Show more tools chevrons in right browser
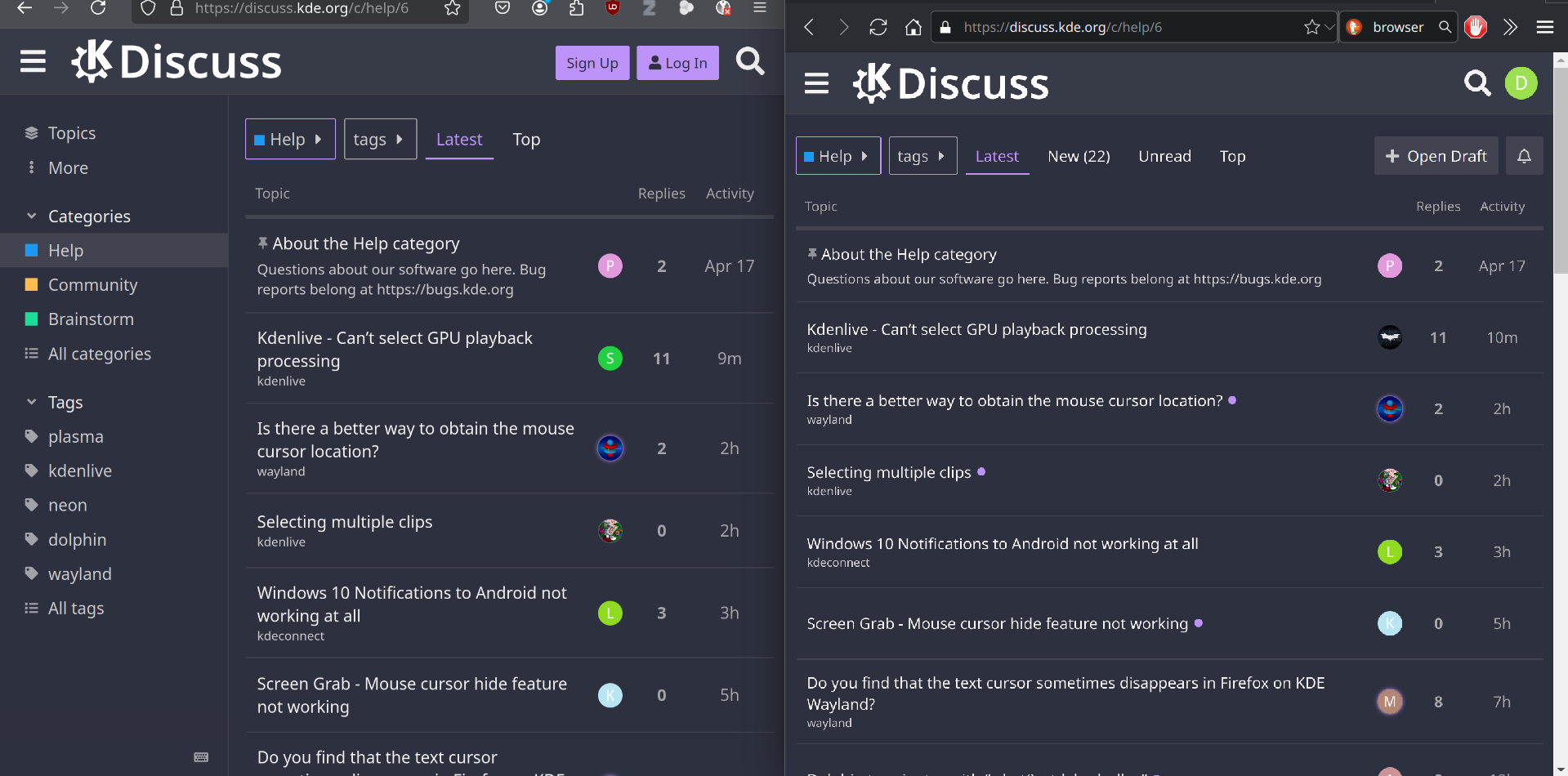 [1510, 27]
